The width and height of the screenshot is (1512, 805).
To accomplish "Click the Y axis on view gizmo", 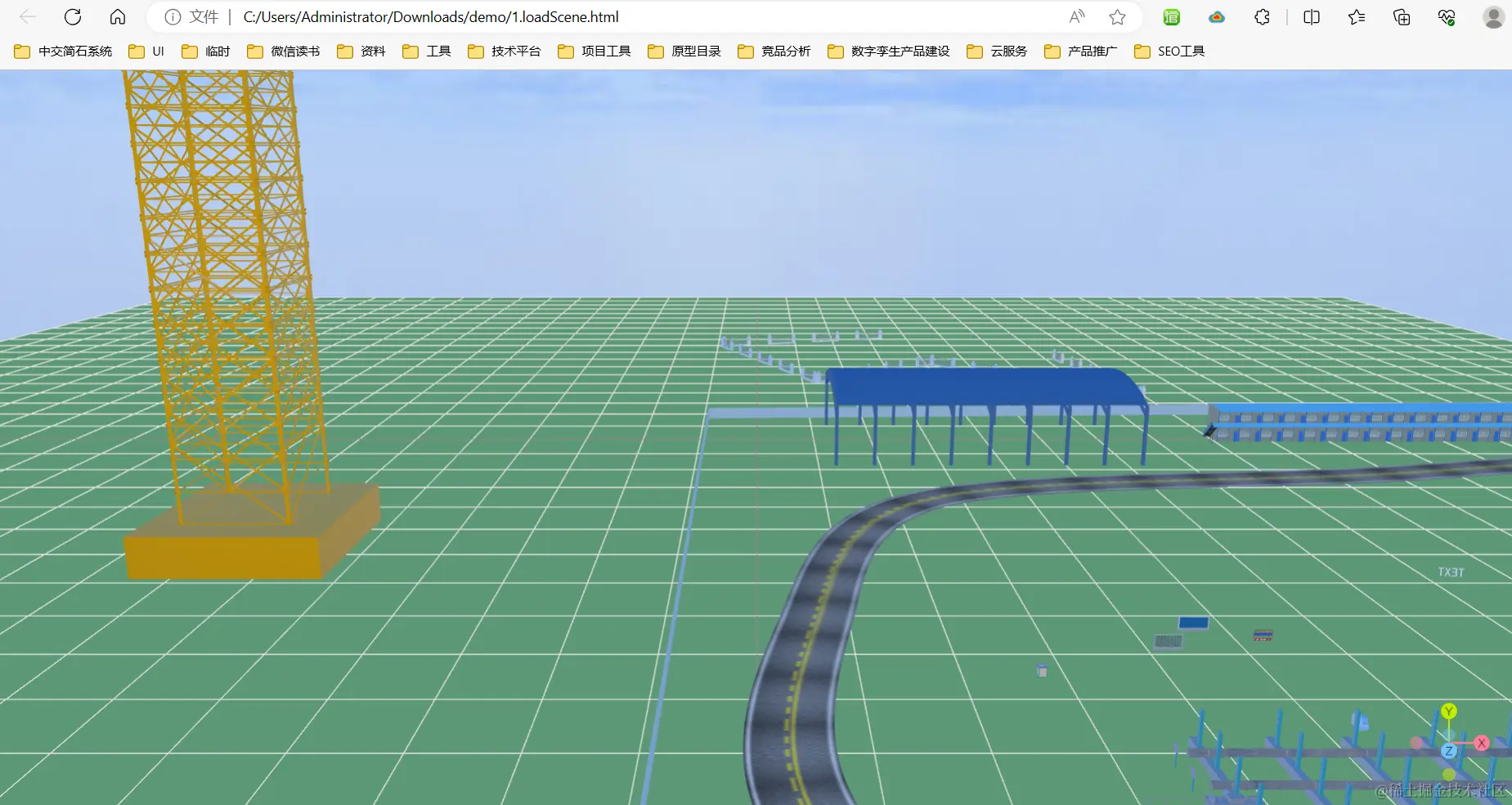I will point(1449,711).
